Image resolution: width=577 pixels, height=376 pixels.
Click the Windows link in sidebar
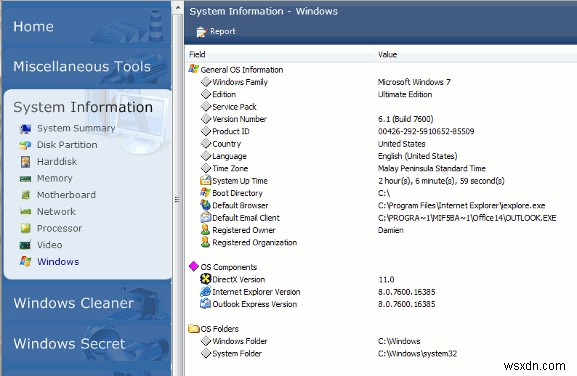point(58,262)
